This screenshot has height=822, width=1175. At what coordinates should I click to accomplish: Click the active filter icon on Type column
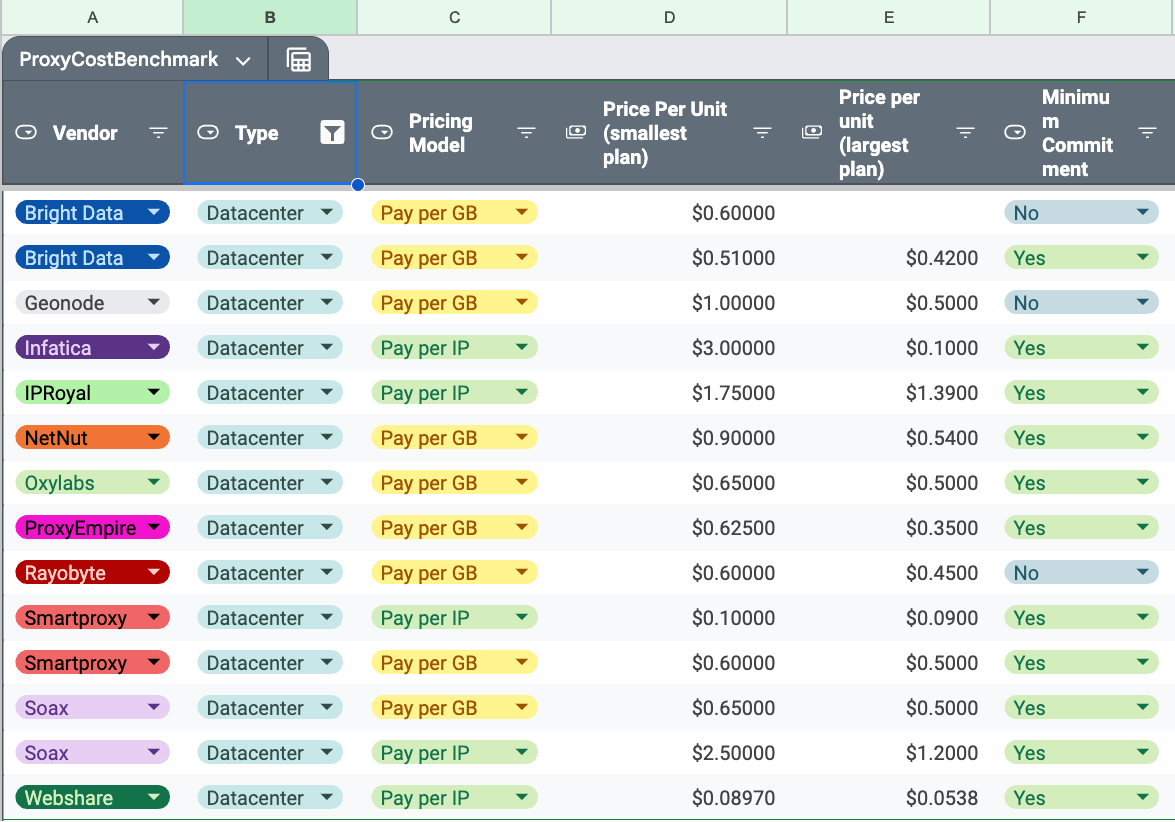tap(332, 132)
